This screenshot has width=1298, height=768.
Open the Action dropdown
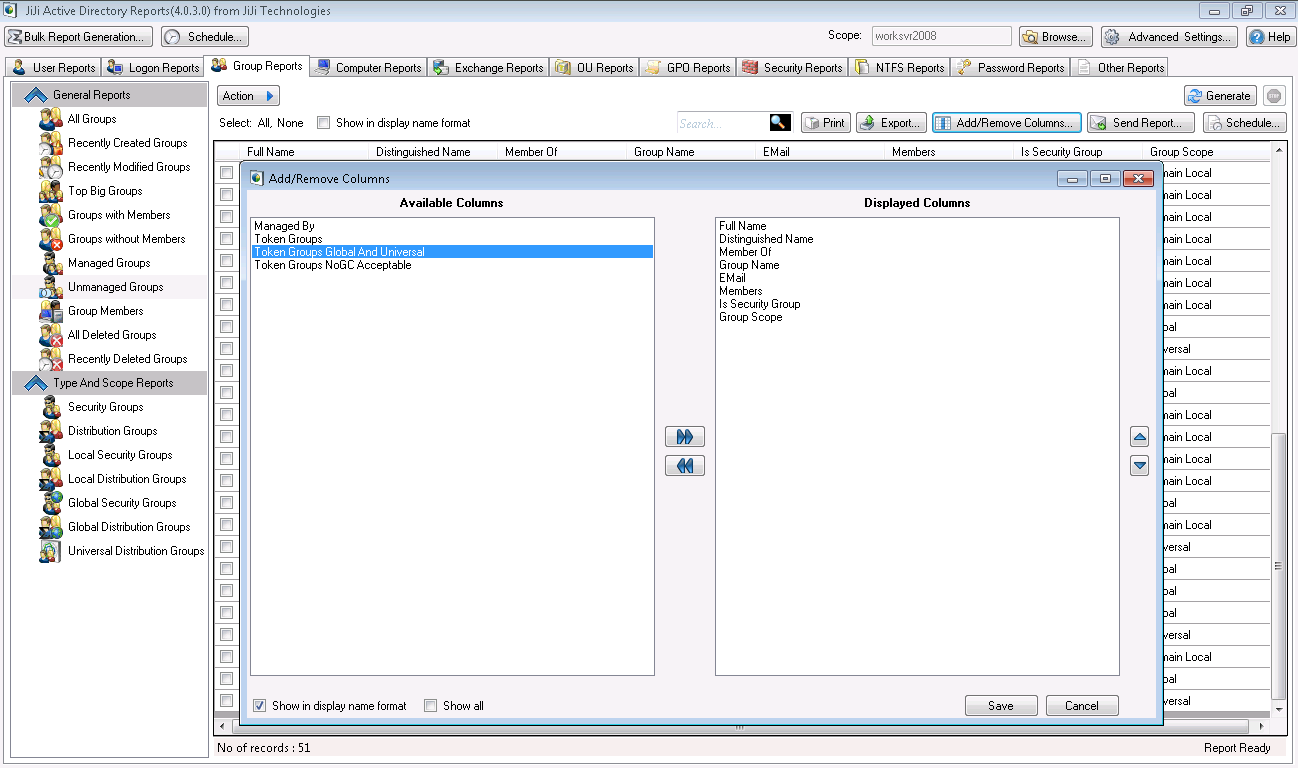[248, 96]
